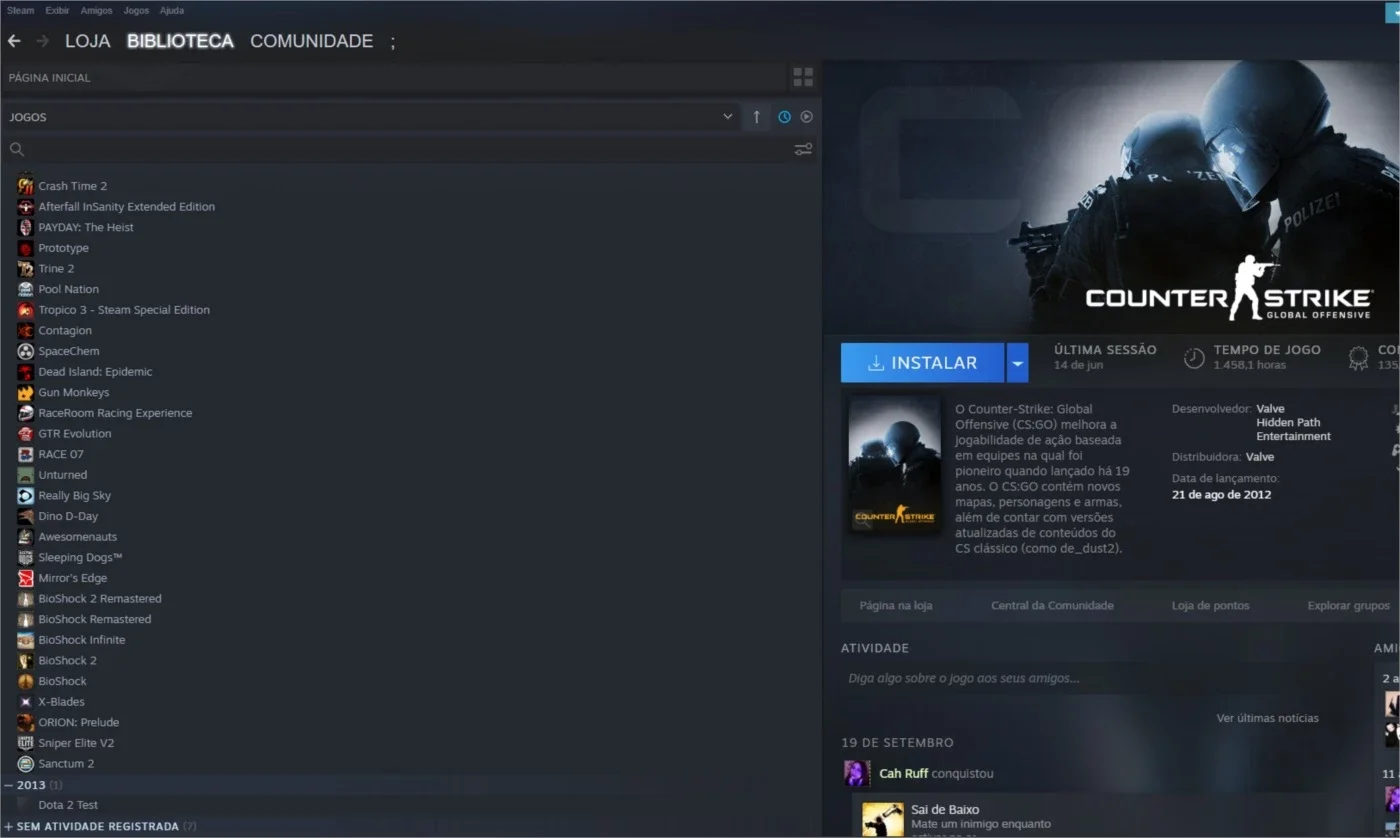Viewport: 1400px width, 838px height.
Task: Switch to grid view icon beside Página Inicial
Action: click(x=803, y=77)
